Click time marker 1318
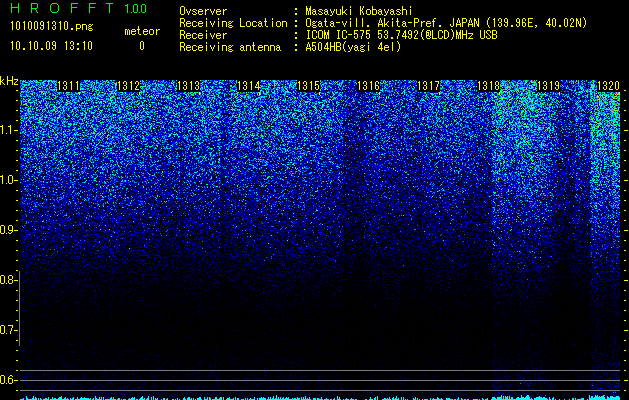 click(489, 86)
